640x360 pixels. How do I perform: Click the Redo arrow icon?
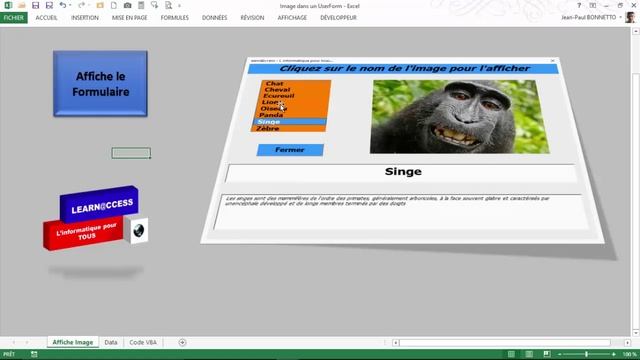[82, 5]
